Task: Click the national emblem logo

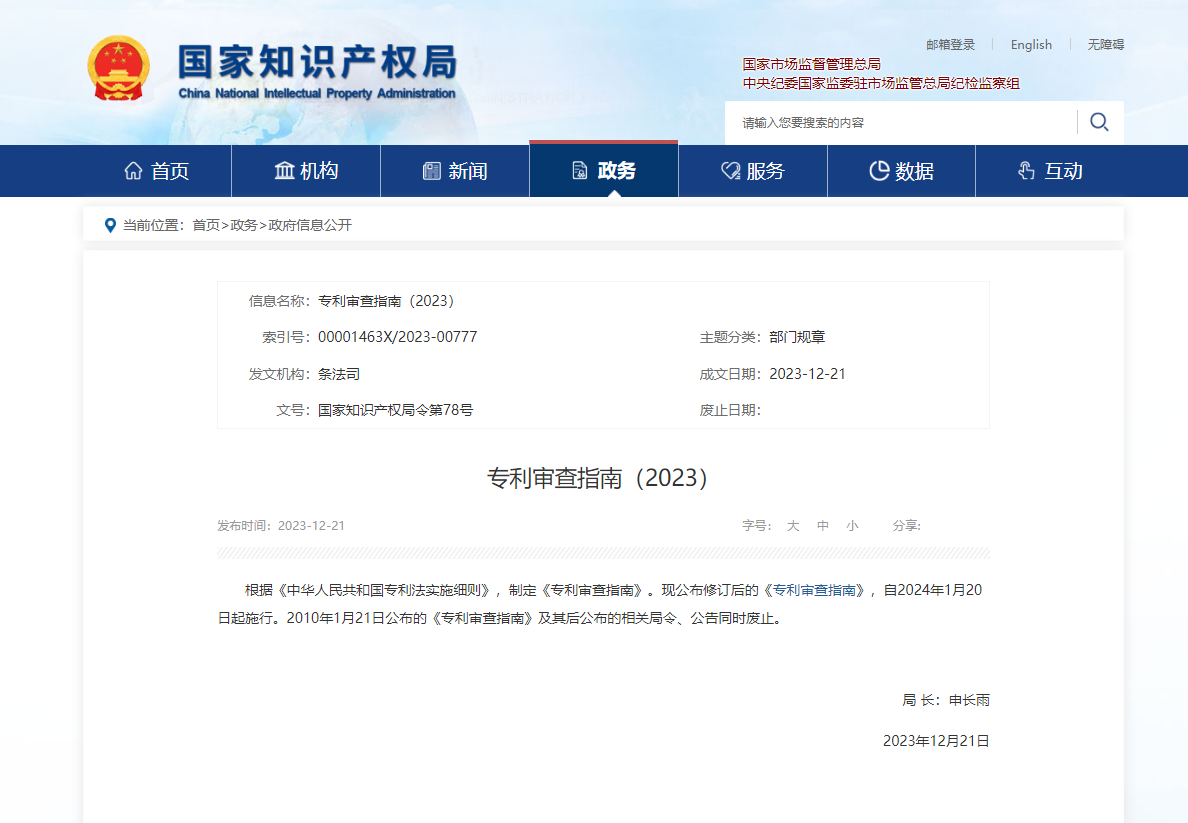Action: [x=120, y=69]
